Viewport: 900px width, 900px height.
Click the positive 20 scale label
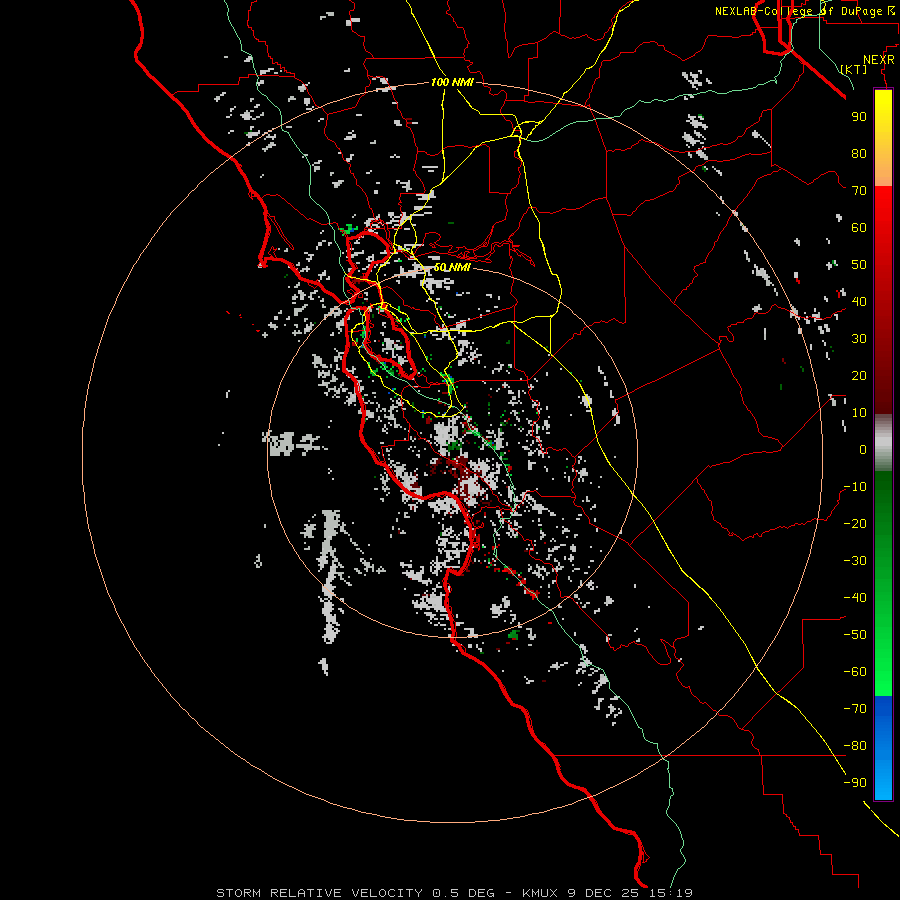[859, 375]
